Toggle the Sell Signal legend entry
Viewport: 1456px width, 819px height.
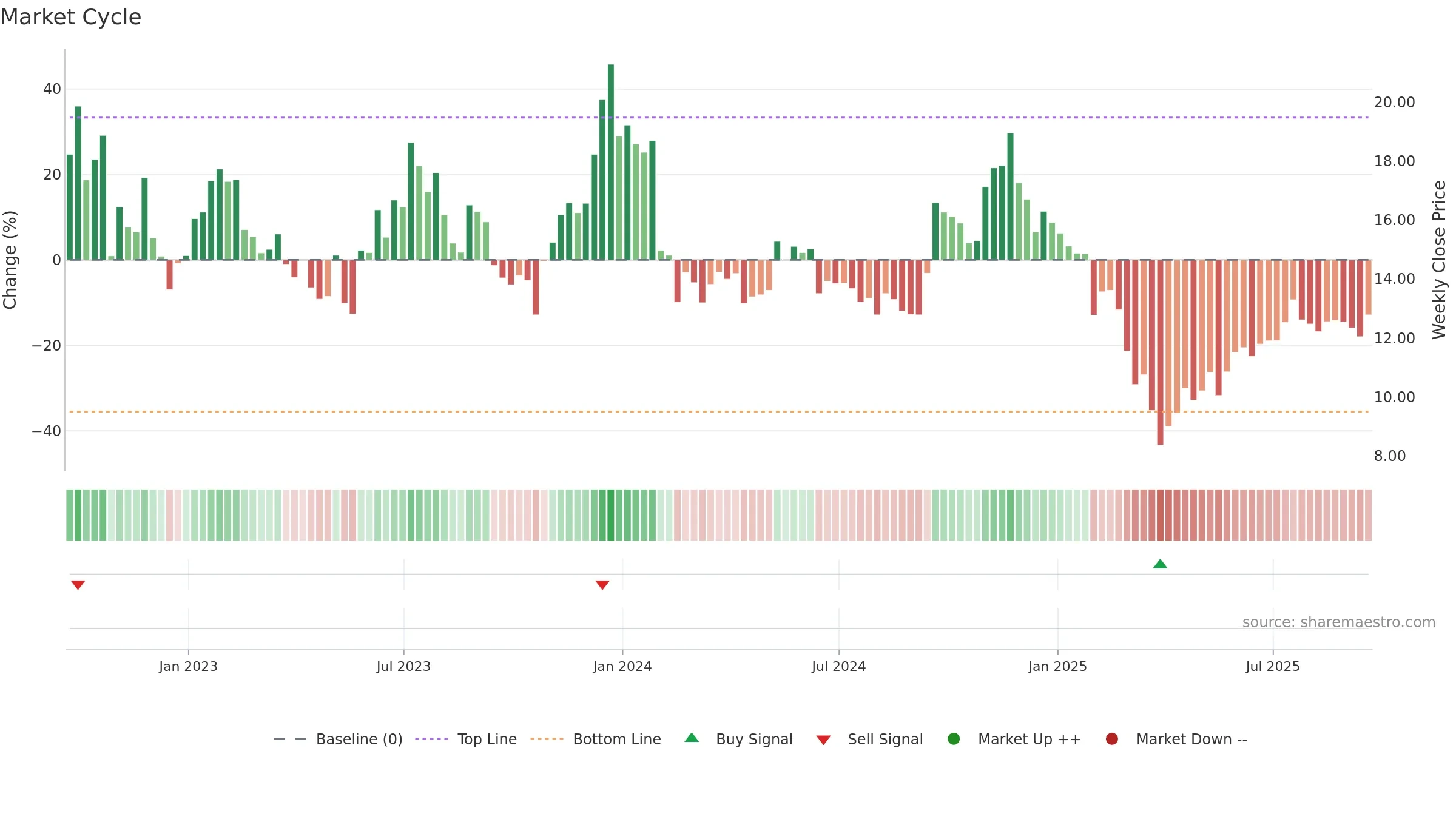(869, 739)
